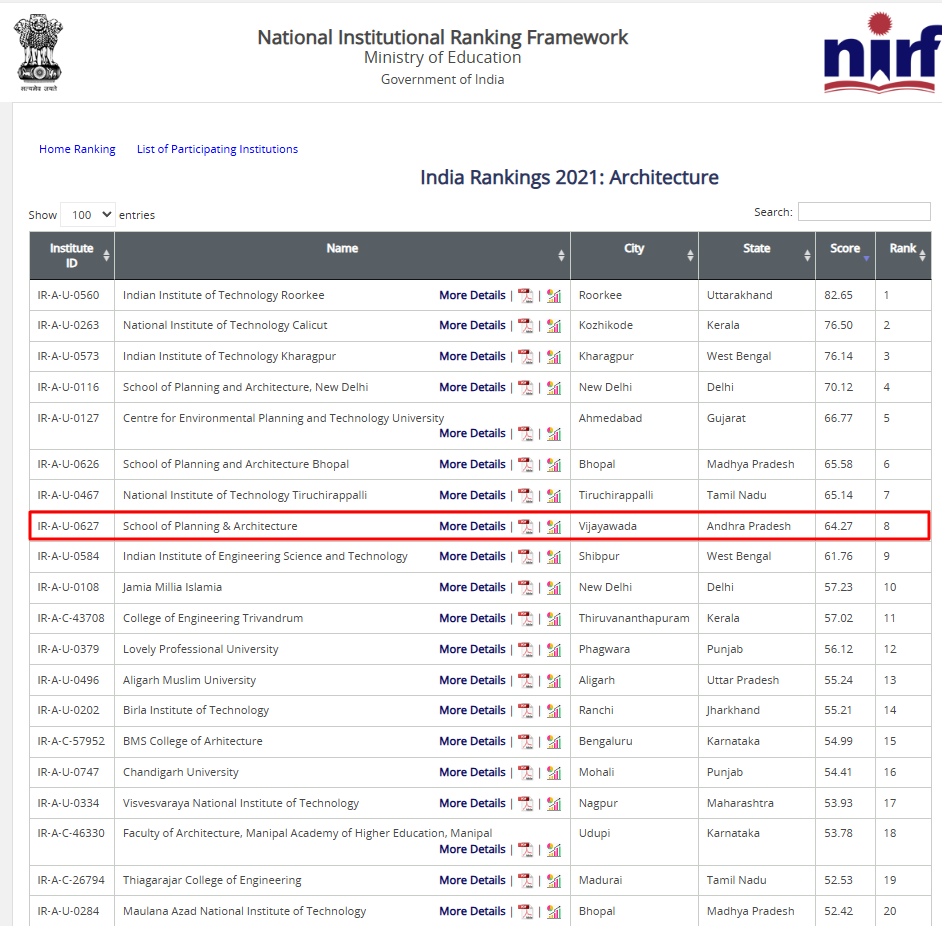Image resolution: width=942 pixels, height=926 pixels.
Task: Open PDF icon for Vijayawada SPA row
Action: pyautogui.click(x=526, y=526)
